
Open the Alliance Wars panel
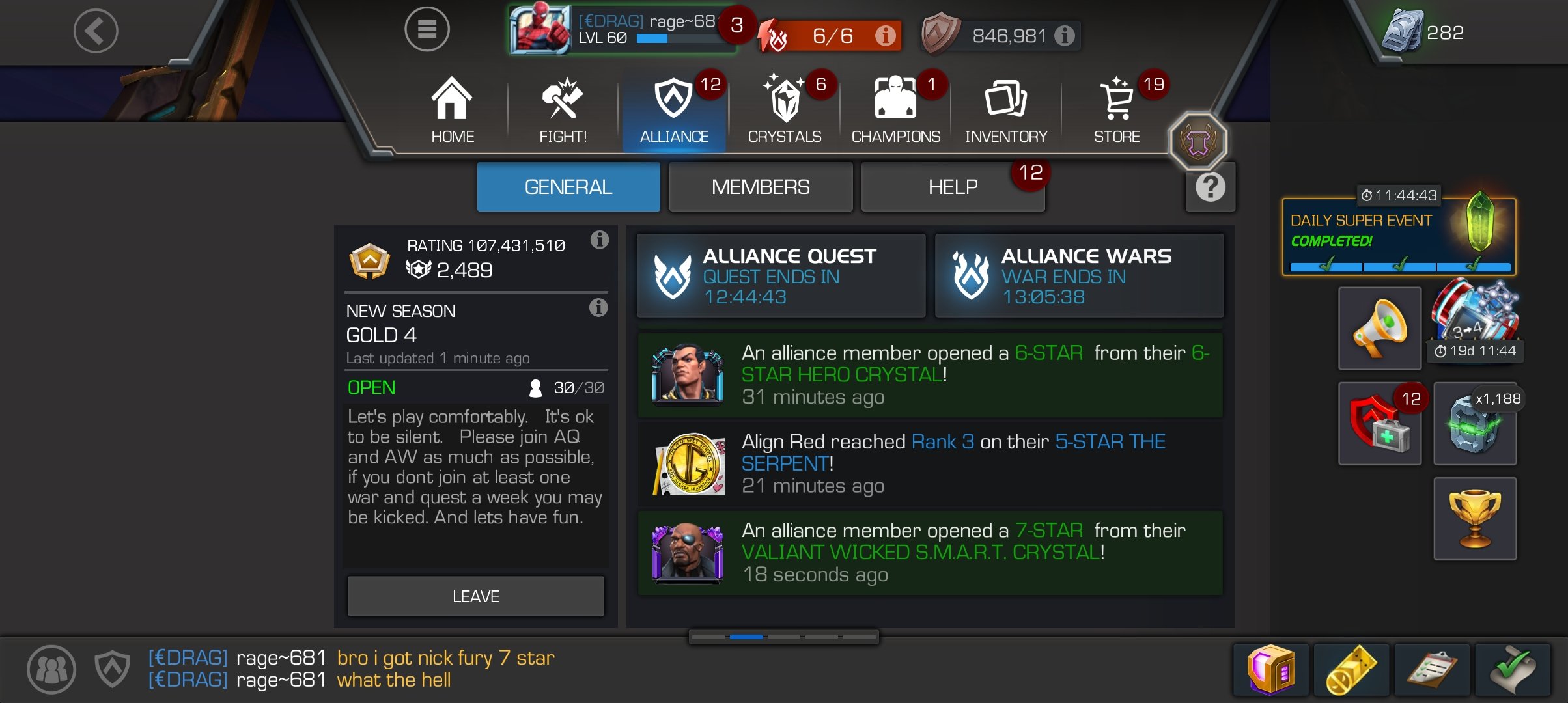[1079, 276]
